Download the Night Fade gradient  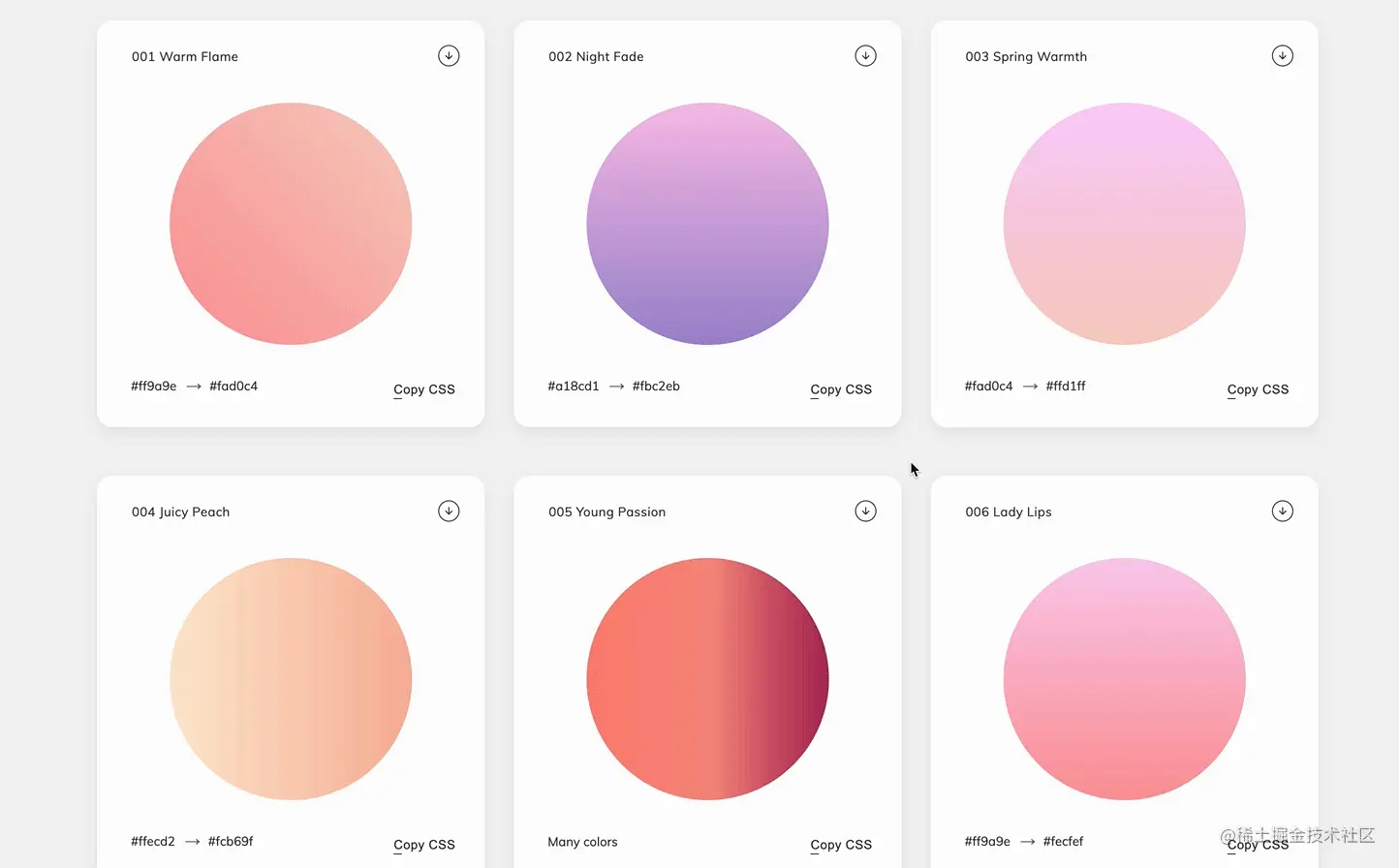click(x=865, y=55)
